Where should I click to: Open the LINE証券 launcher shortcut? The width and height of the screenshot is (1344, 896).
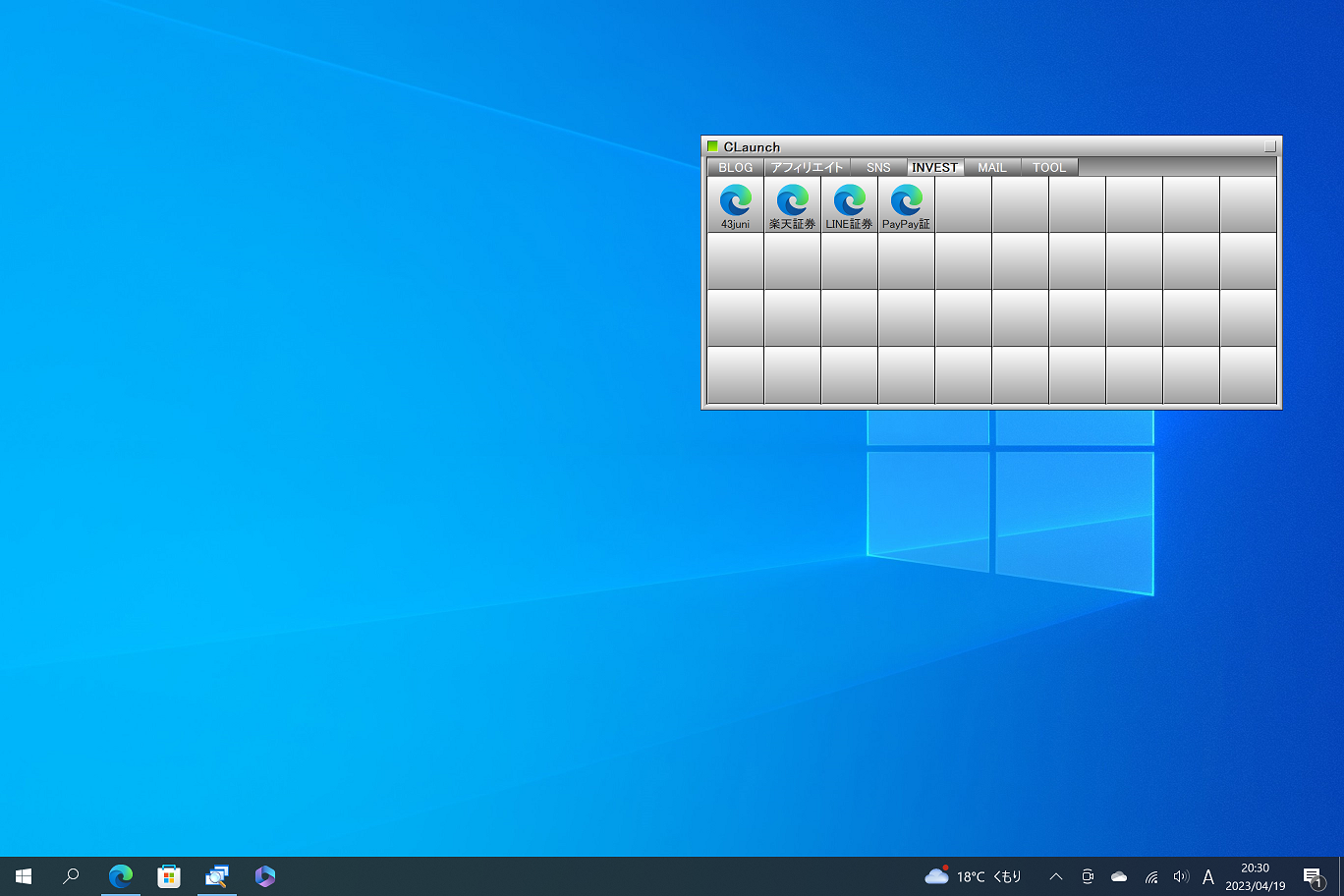click(849, 203)
